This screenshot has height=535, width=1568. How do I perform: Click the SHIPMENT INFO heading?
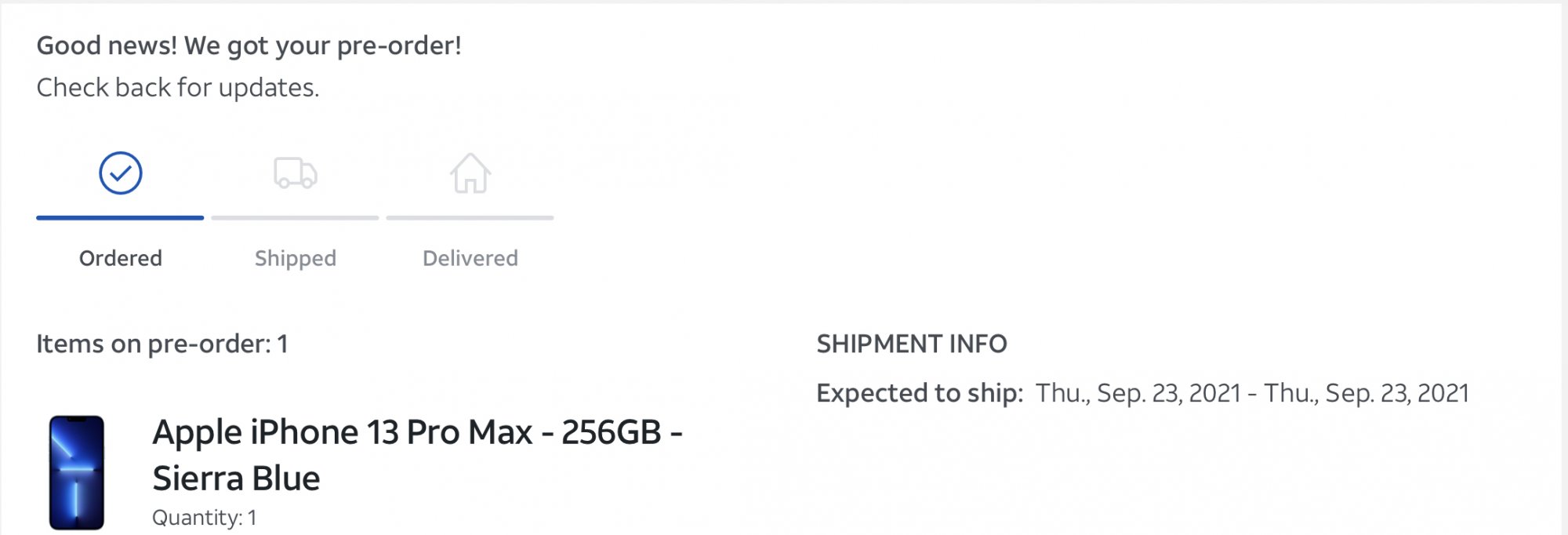click(x=912, y=344)
